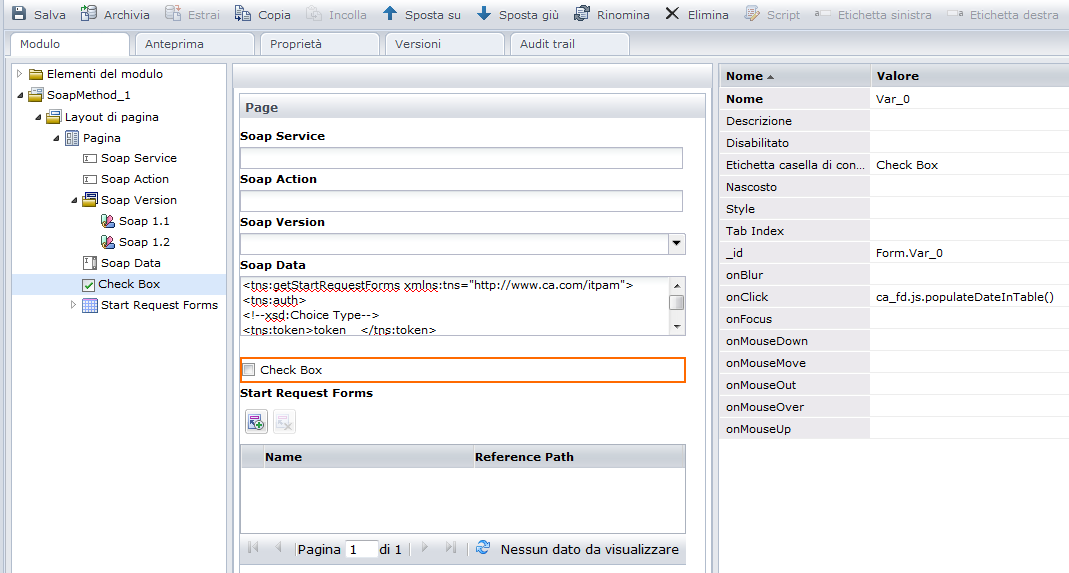Click Etichetta sinistra toolbar button

tap(873, 14)
